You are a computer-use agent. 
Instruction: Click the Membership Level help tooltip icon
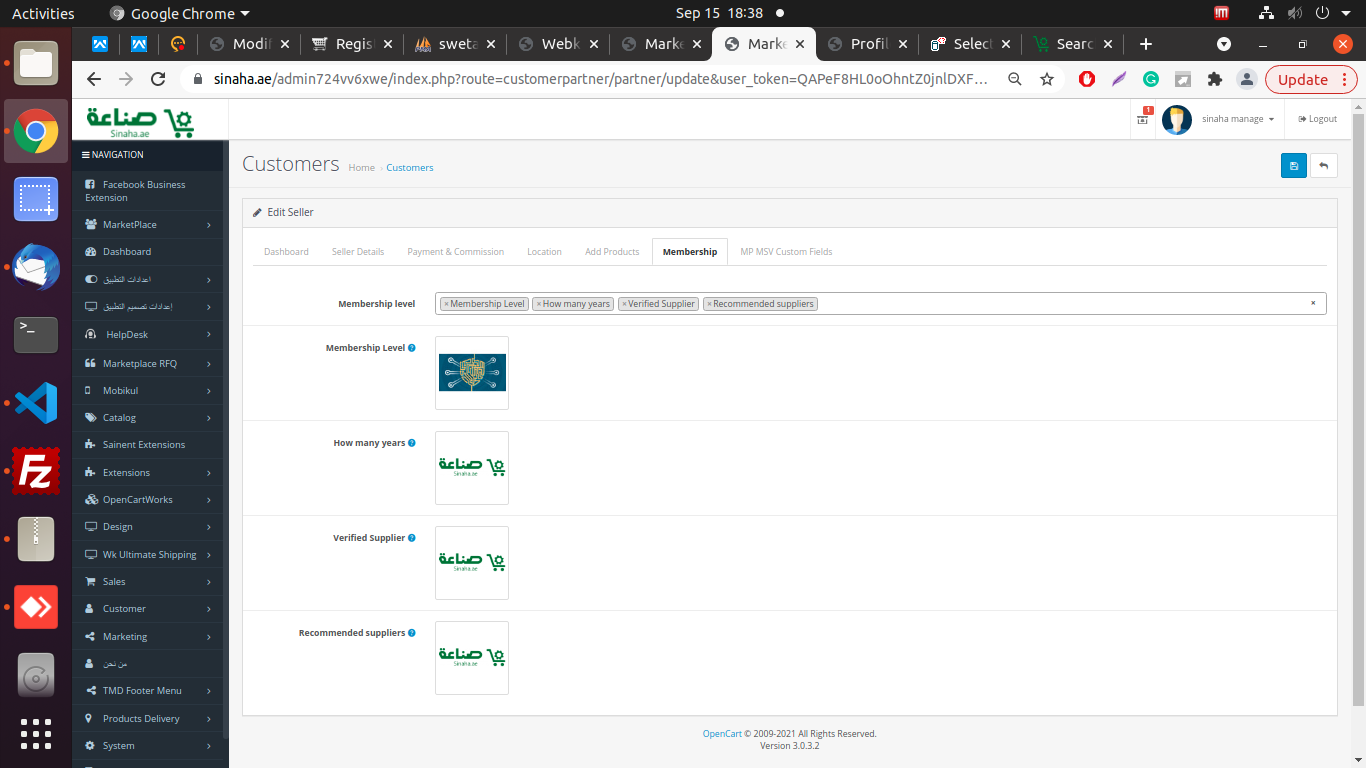tap(412, 348)
